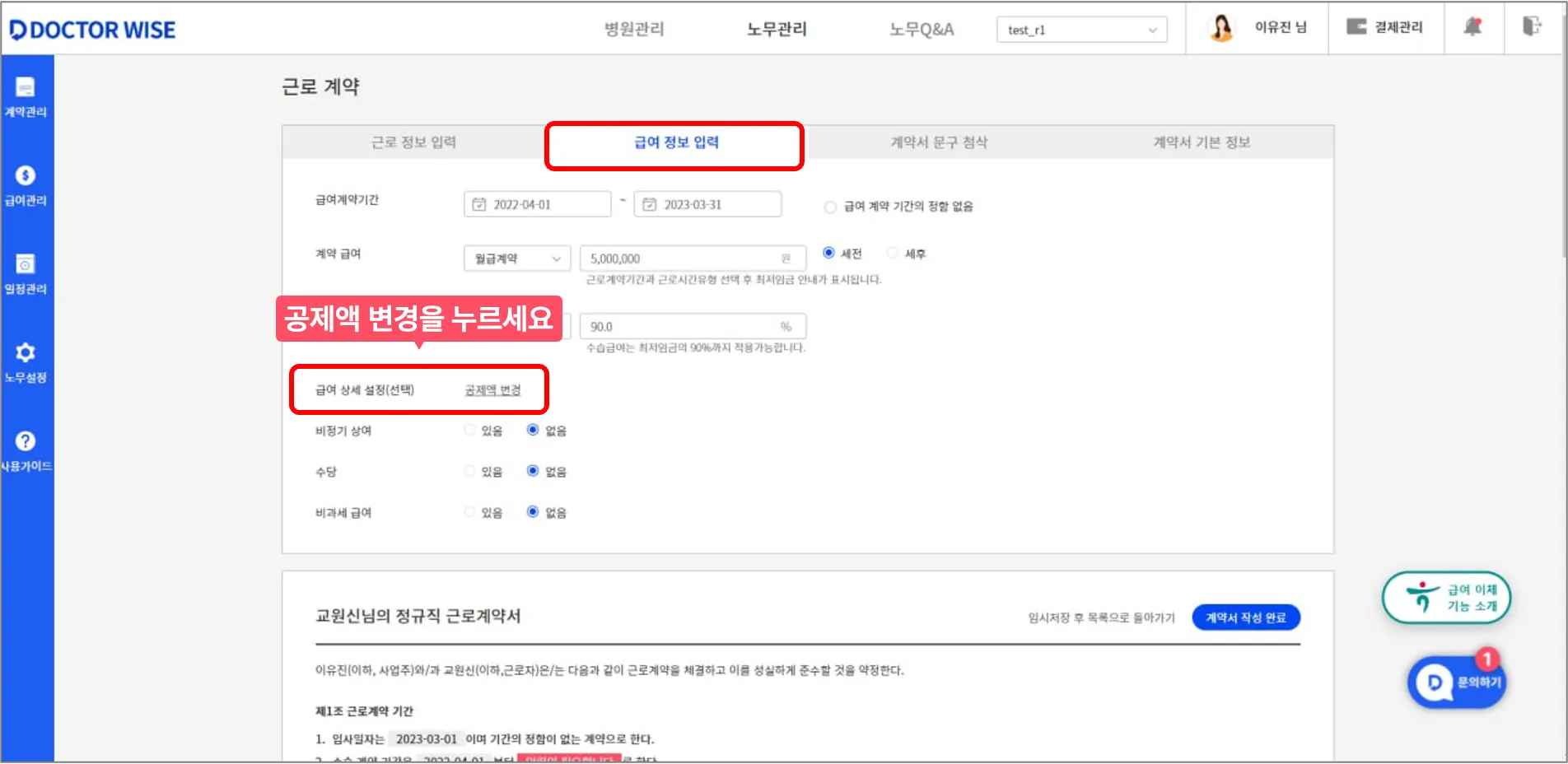Open 일정관리 in the left sidebar

tap(26, 274)
